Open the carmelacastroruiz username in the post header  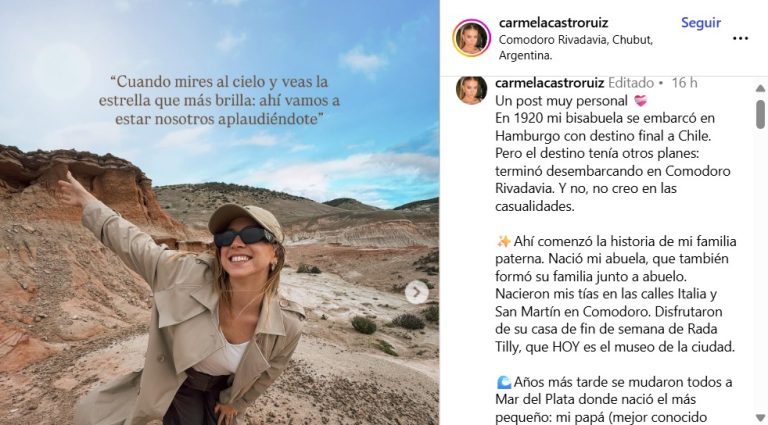(553, 23)
